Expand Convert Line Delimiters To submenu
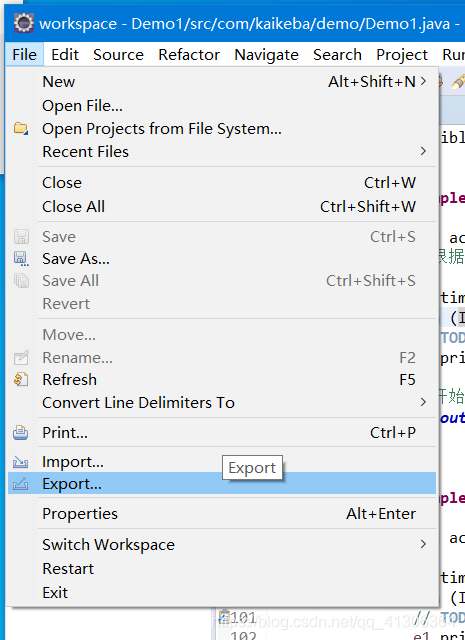The height and width of the screenshot is (640, 465). (423, 402)
